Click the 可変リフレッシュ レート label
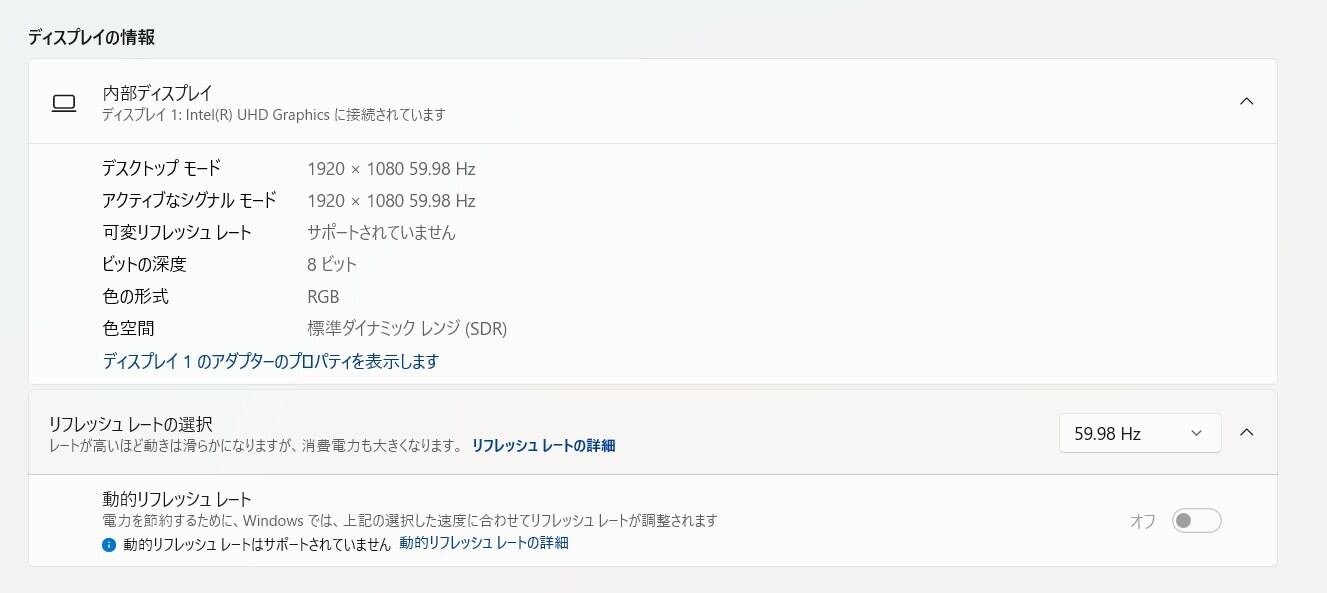This screenshot has width=1327, height=593. (177, 232)
